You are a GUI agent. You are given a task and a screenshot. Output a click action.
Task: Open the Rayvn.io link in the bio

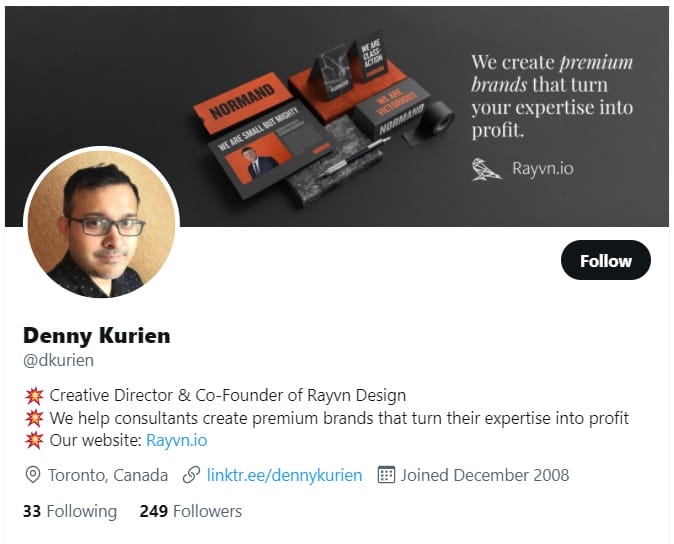(177, 440)
